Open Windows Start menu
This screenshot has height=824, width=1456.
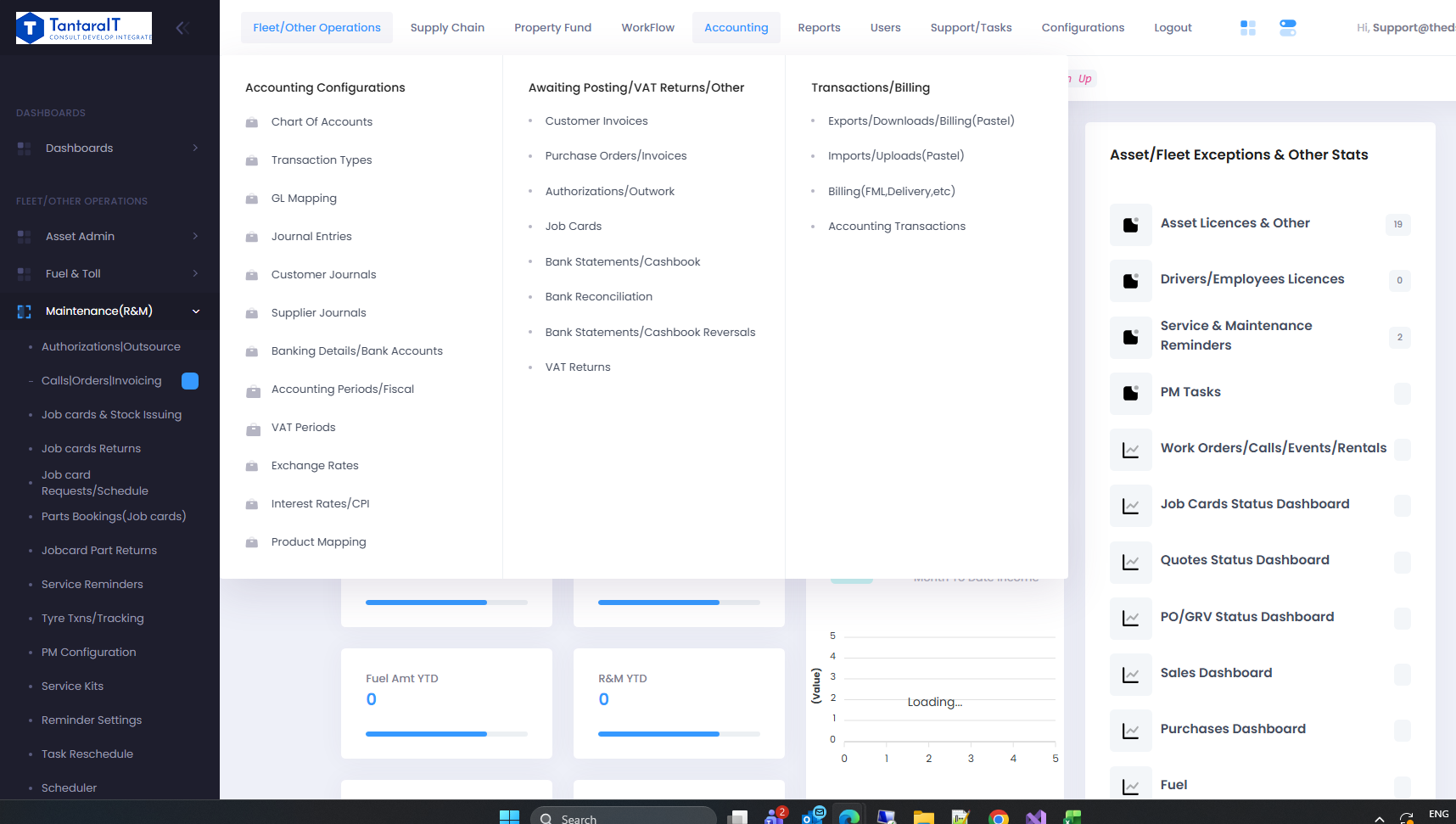point(509,816)
